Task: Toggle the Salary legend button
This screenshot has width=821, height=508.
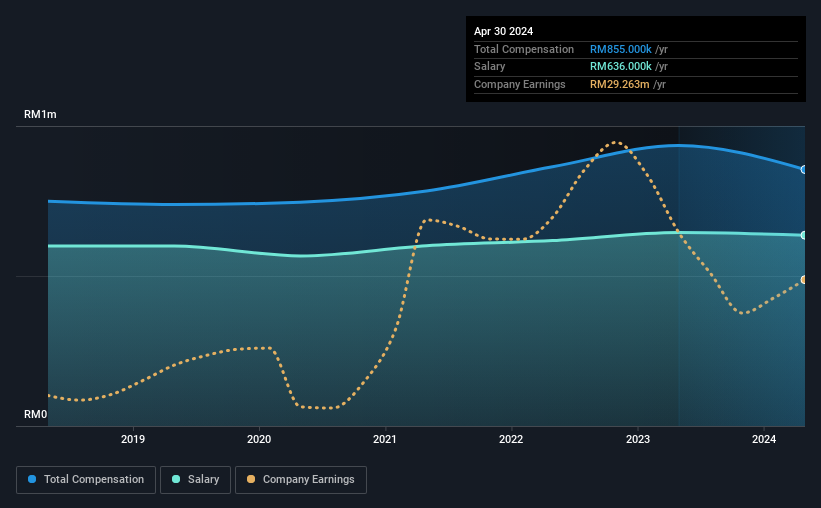Action: [195, 480]
